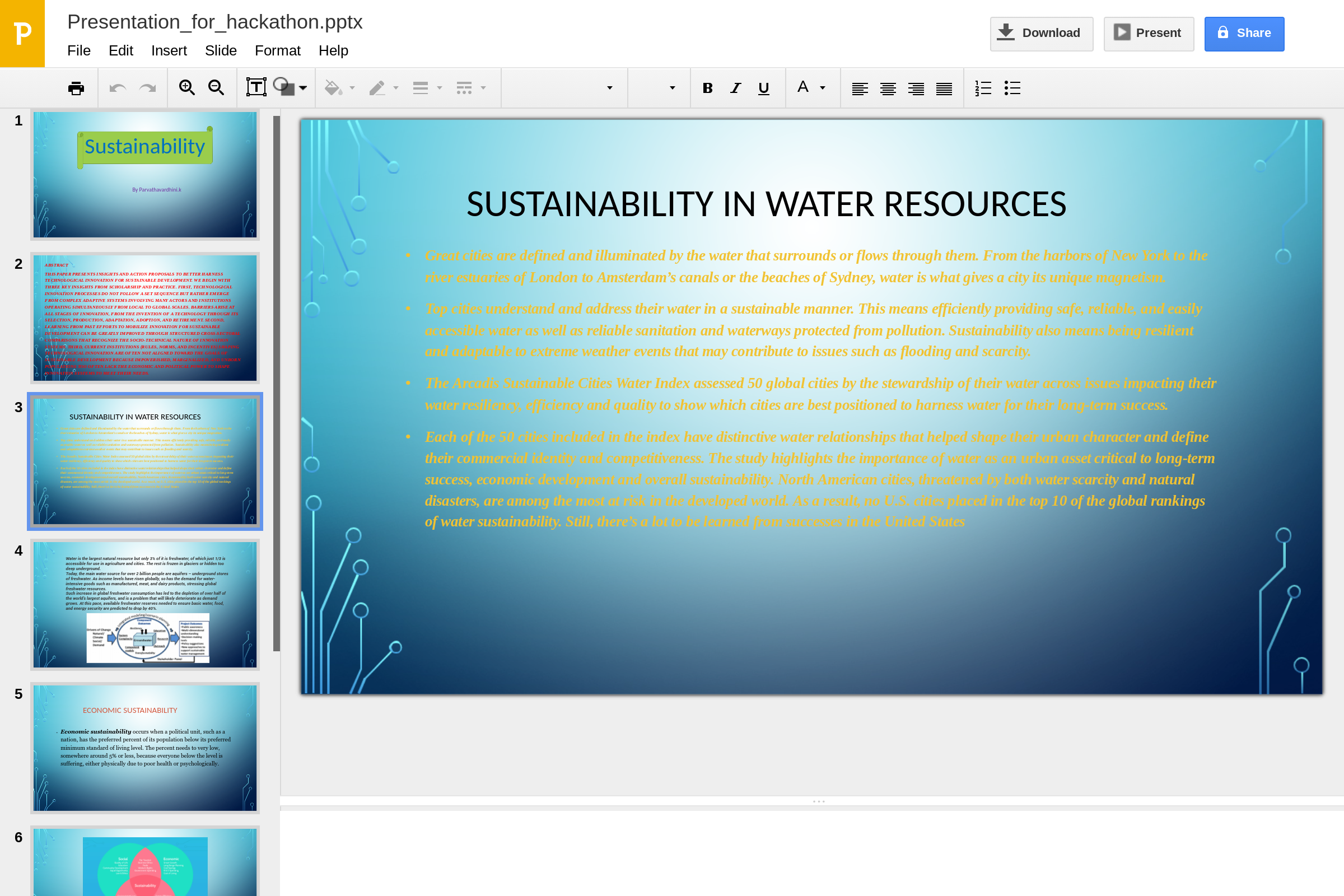Open the font size dropdown

tap(672, 88)
